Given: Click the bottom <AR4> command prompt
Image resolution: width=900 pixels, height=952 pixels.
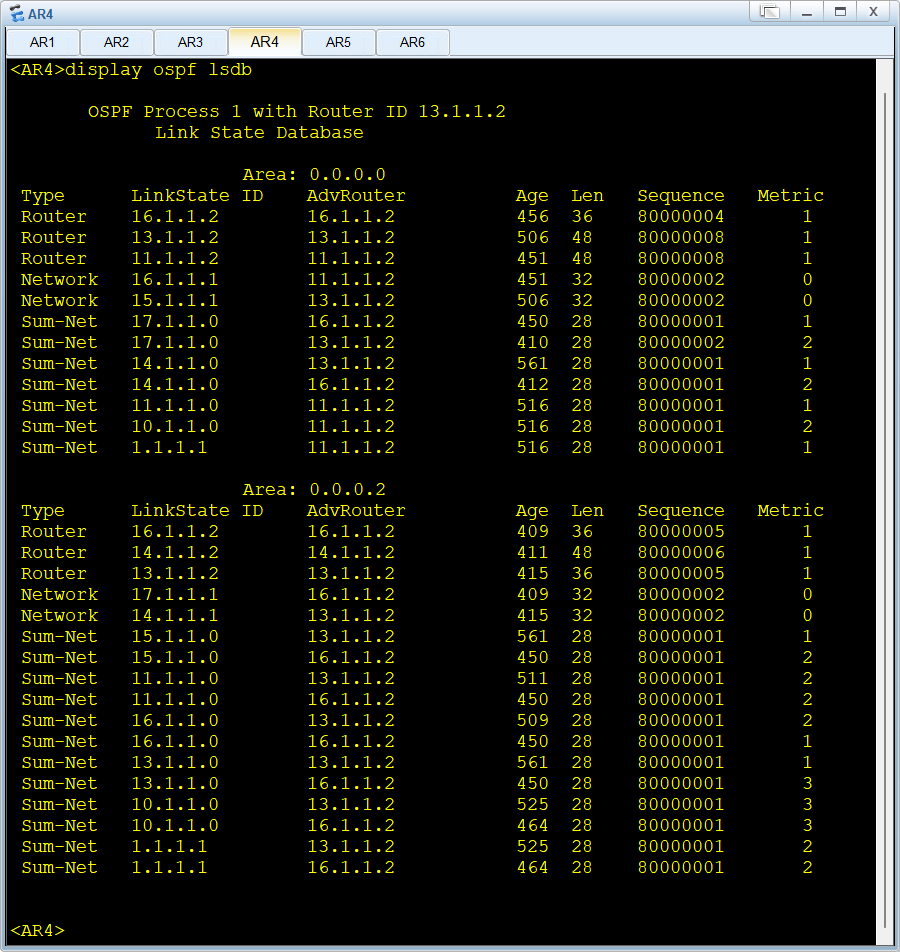Looking at the screenshot, I should (x=37, y=931).
